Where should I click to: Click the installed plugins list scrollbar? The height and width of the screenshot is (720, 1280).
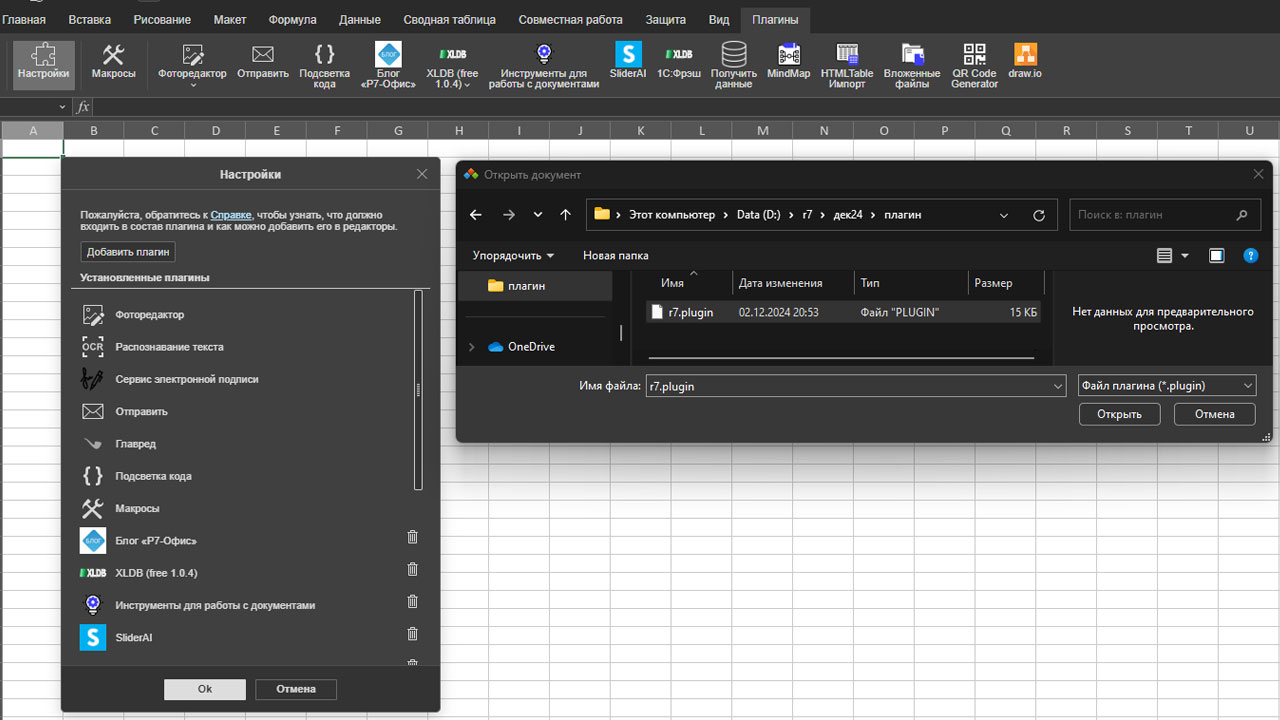click(x=418, y=390)
